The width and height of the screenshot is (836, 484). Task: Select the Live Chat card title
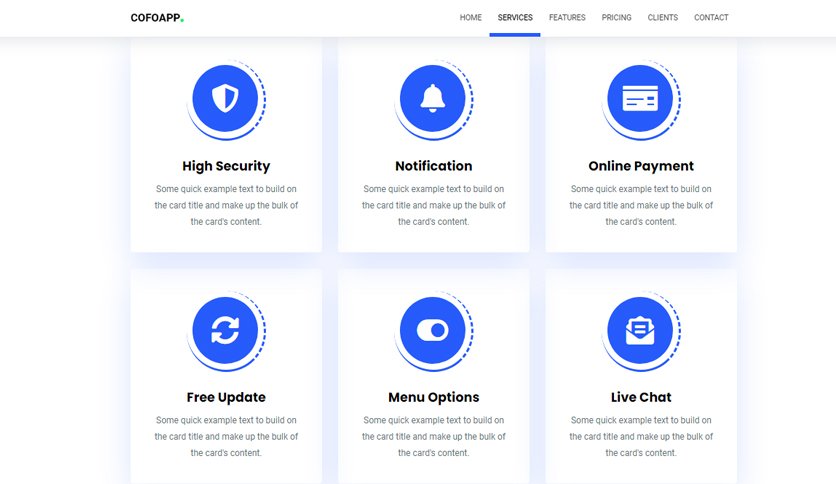coord(641,398)
